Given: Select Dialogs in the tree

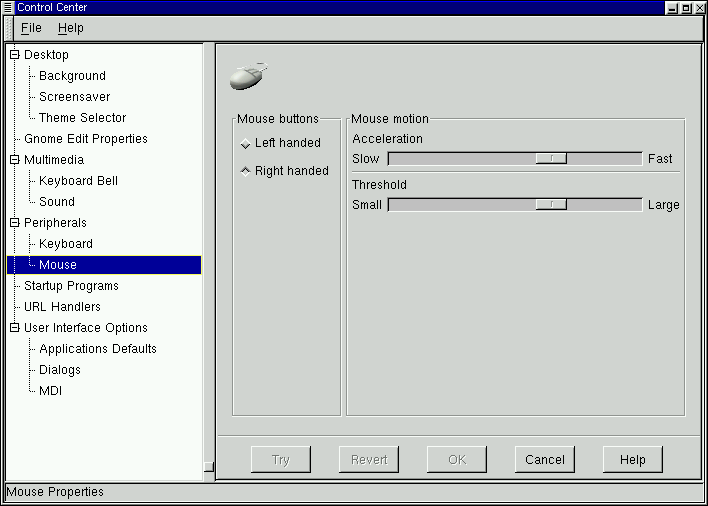Looking at the screenshot, I should click(x=60, y=370).
